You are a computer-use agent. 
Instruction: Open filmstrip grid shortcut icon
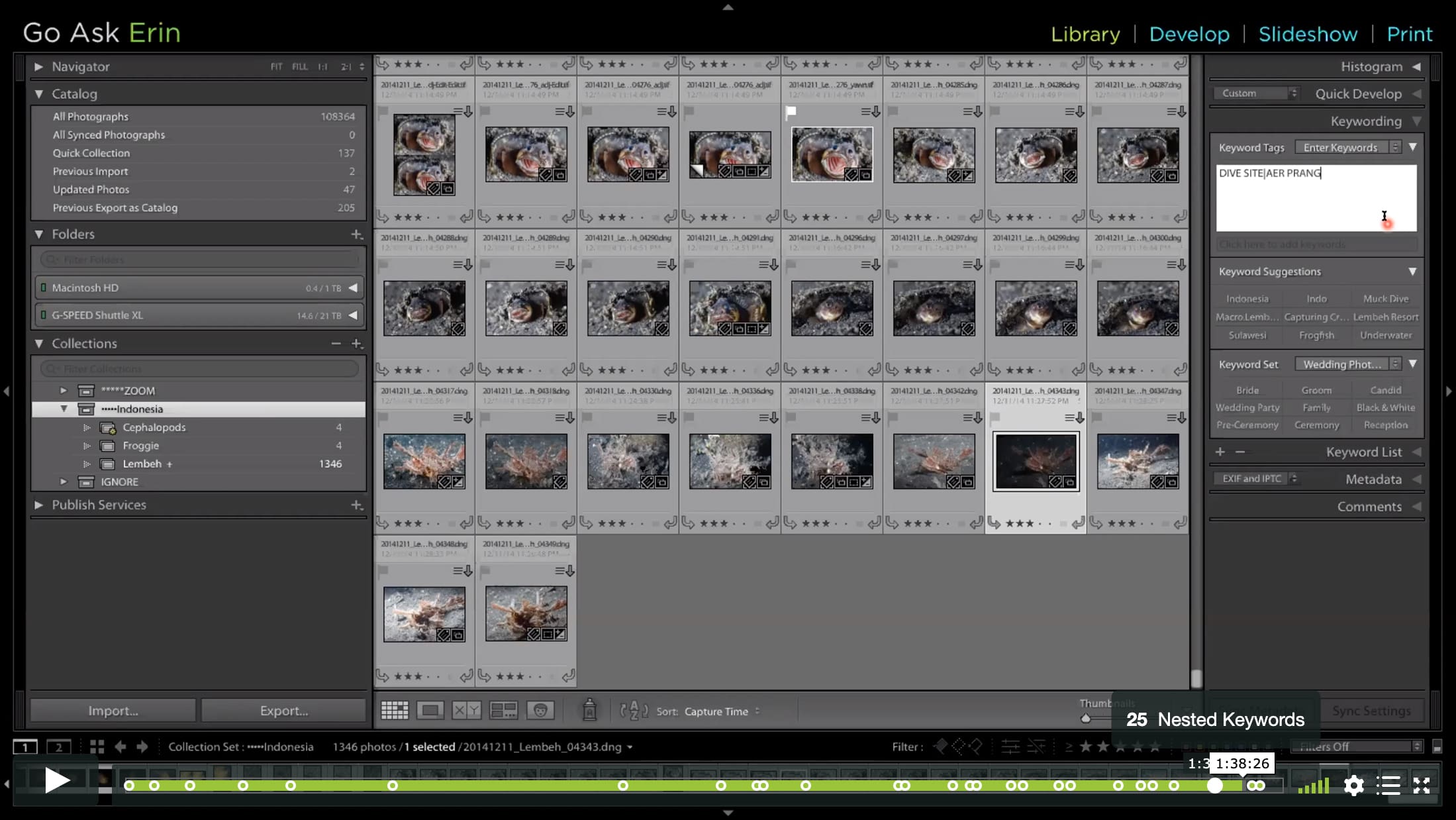click(x=97, y=747)
